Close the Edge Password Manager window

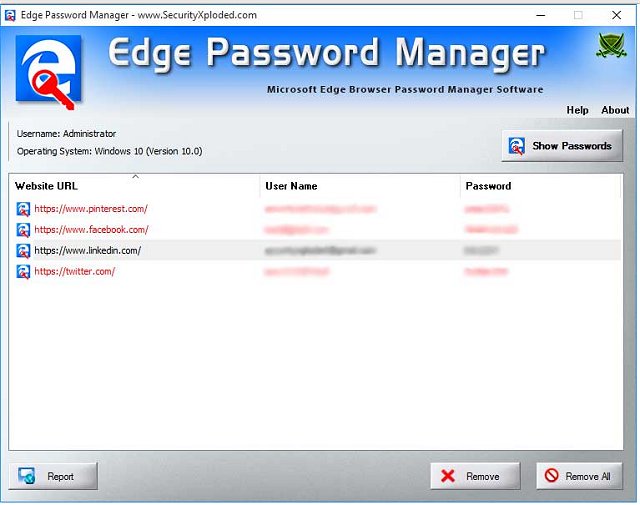(x=616, y=16)
